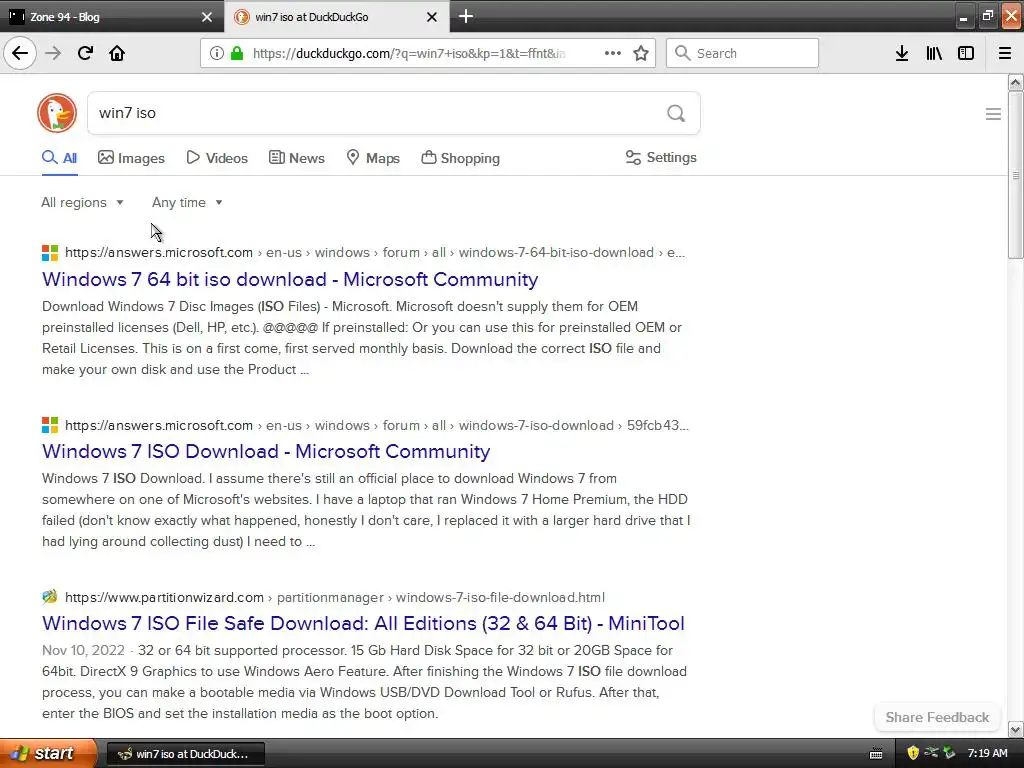The width and height of the screenshot is (1024, 768).
Task: Open DuckDuckGo side menu icon
Action: pyautogui.click(x=993, y=114)
